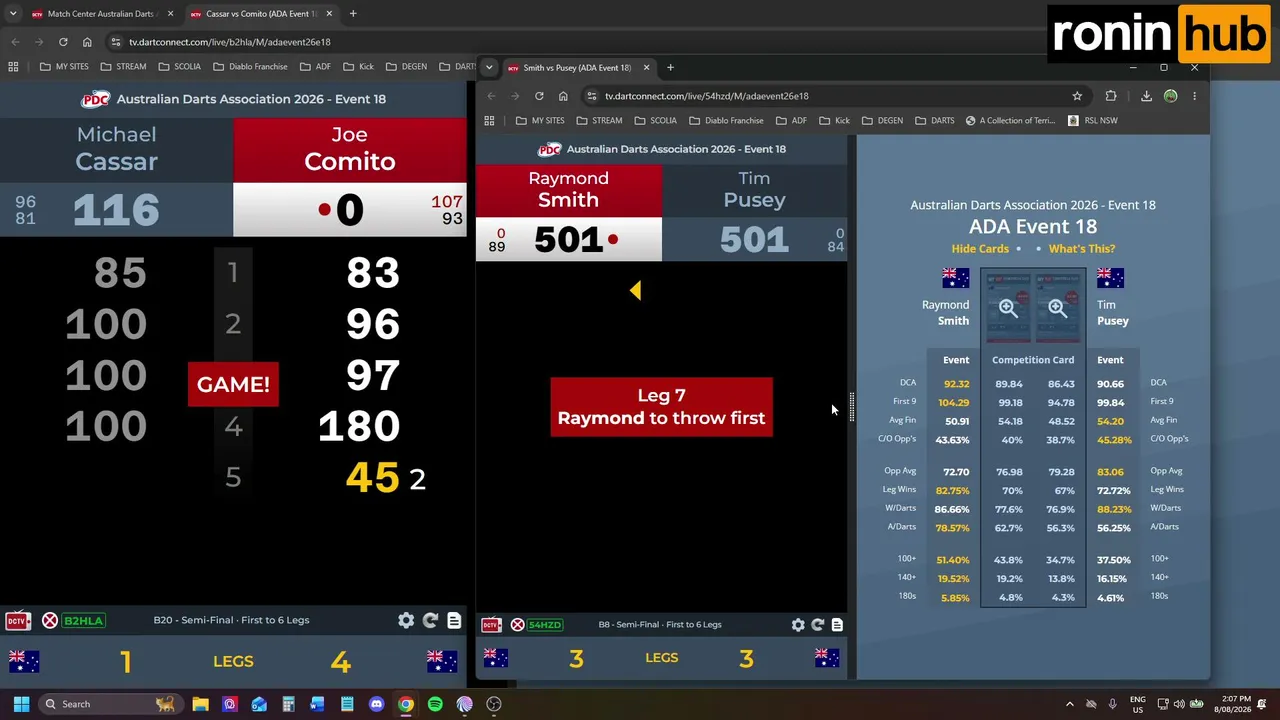Focus the back window address bar

290,42
